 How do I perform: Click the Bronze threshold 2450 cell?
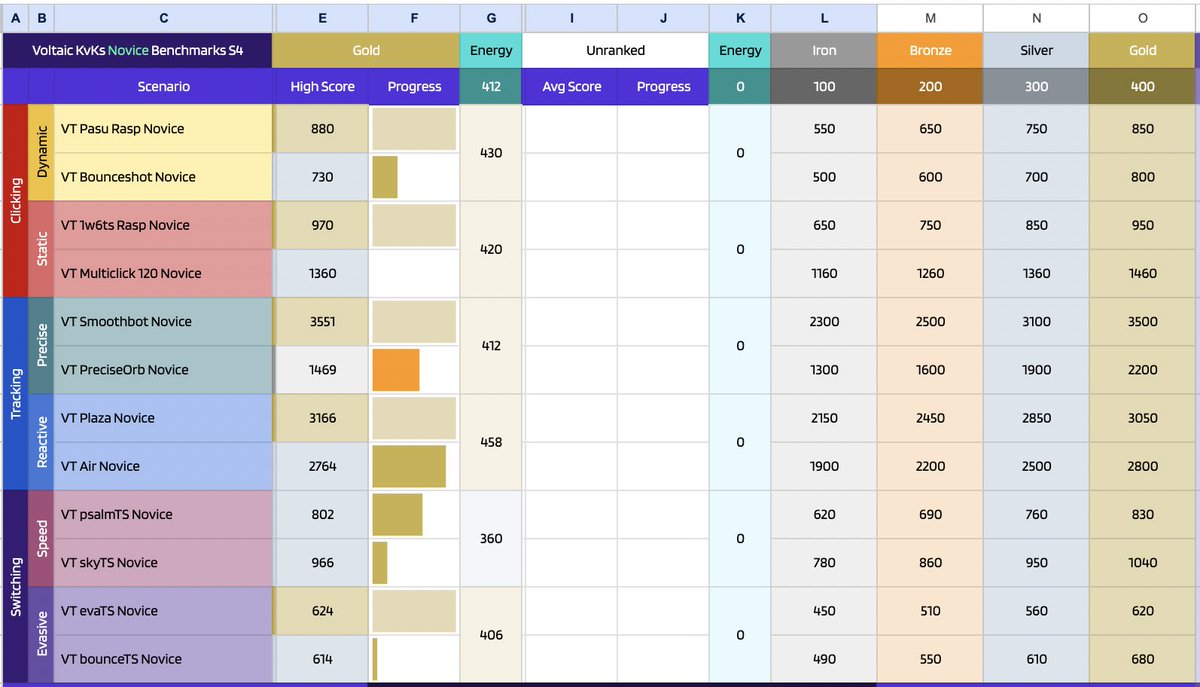click(930, 418)
